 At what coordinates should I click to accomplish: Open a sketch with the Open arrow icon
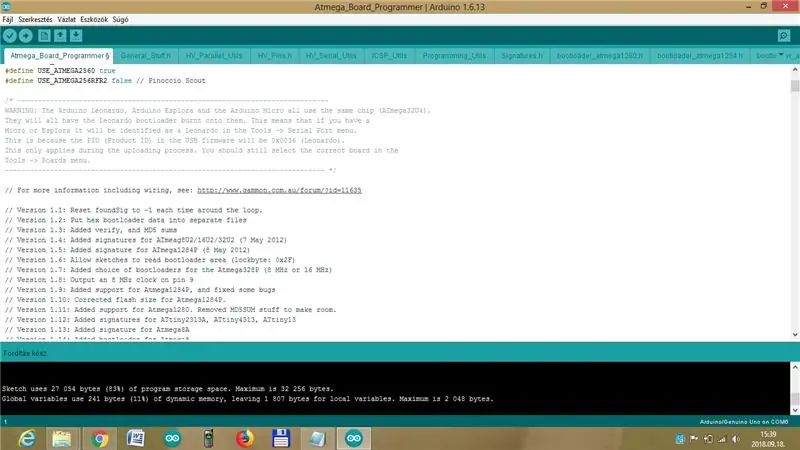pyautogui.click(x=60, y=36)
